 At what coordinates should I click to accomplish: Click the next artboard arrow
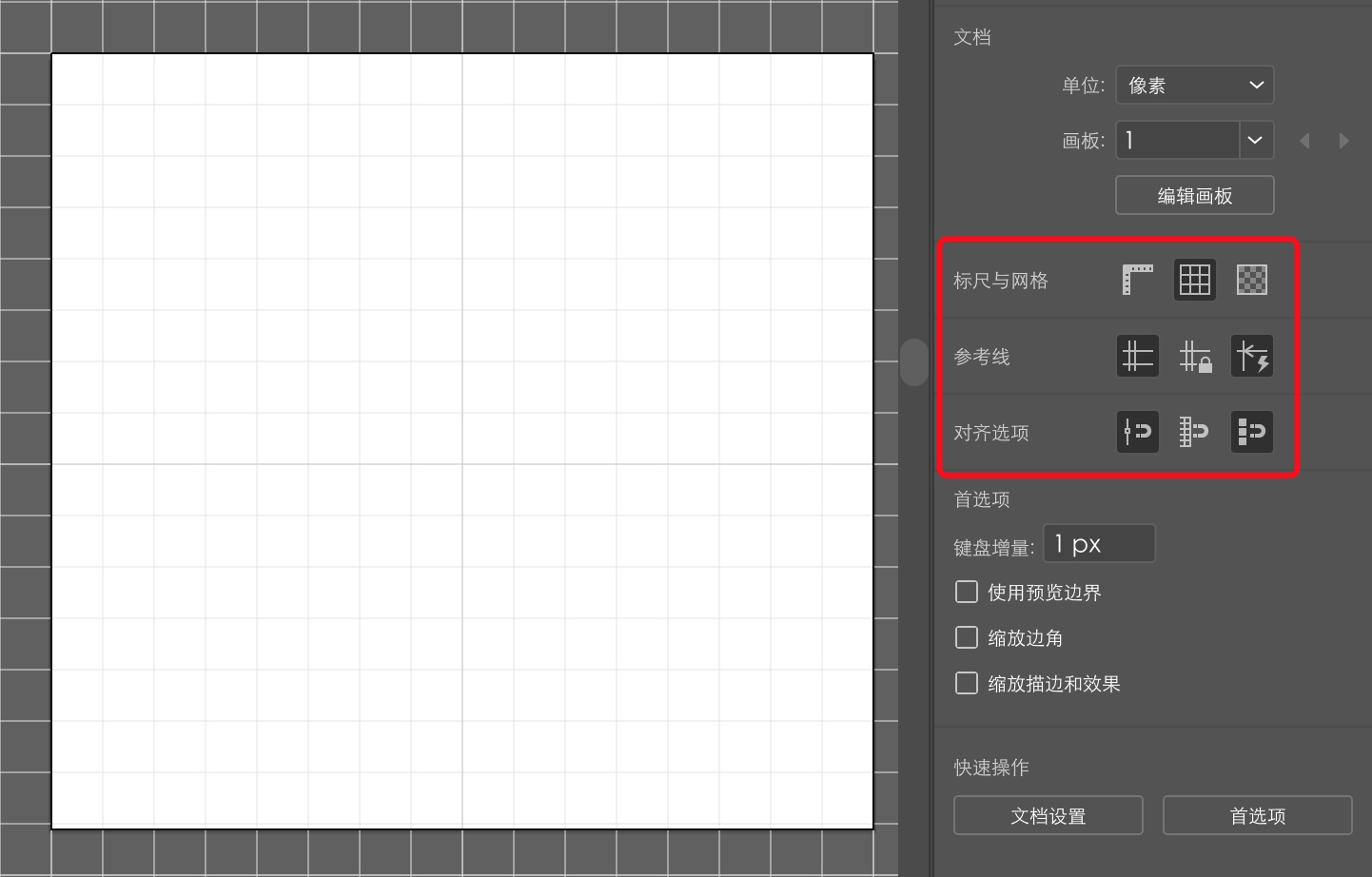click(1343, 140)
